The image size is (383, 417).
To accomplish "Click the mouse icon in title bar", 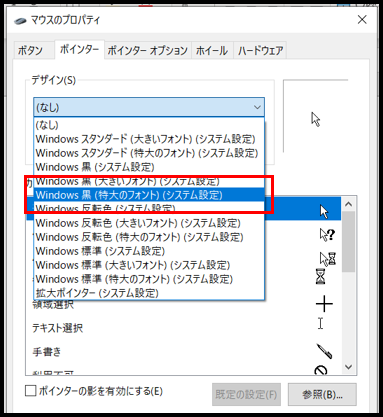I will 20,21.
